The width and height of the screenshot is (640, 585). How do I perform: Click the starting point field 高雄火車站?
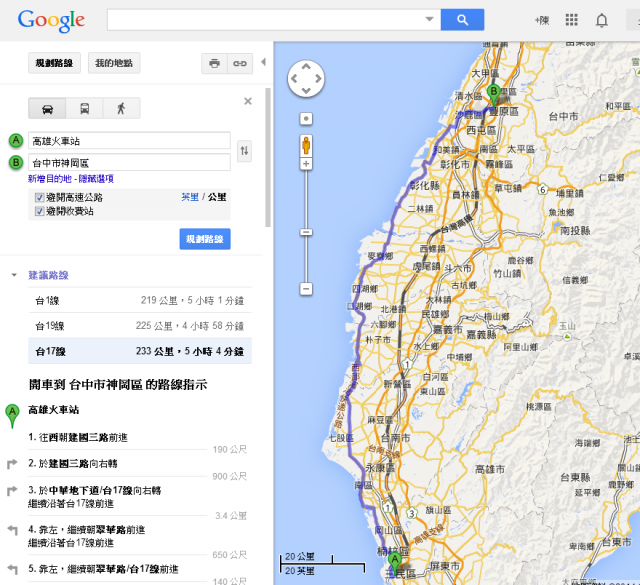(129, 141)
